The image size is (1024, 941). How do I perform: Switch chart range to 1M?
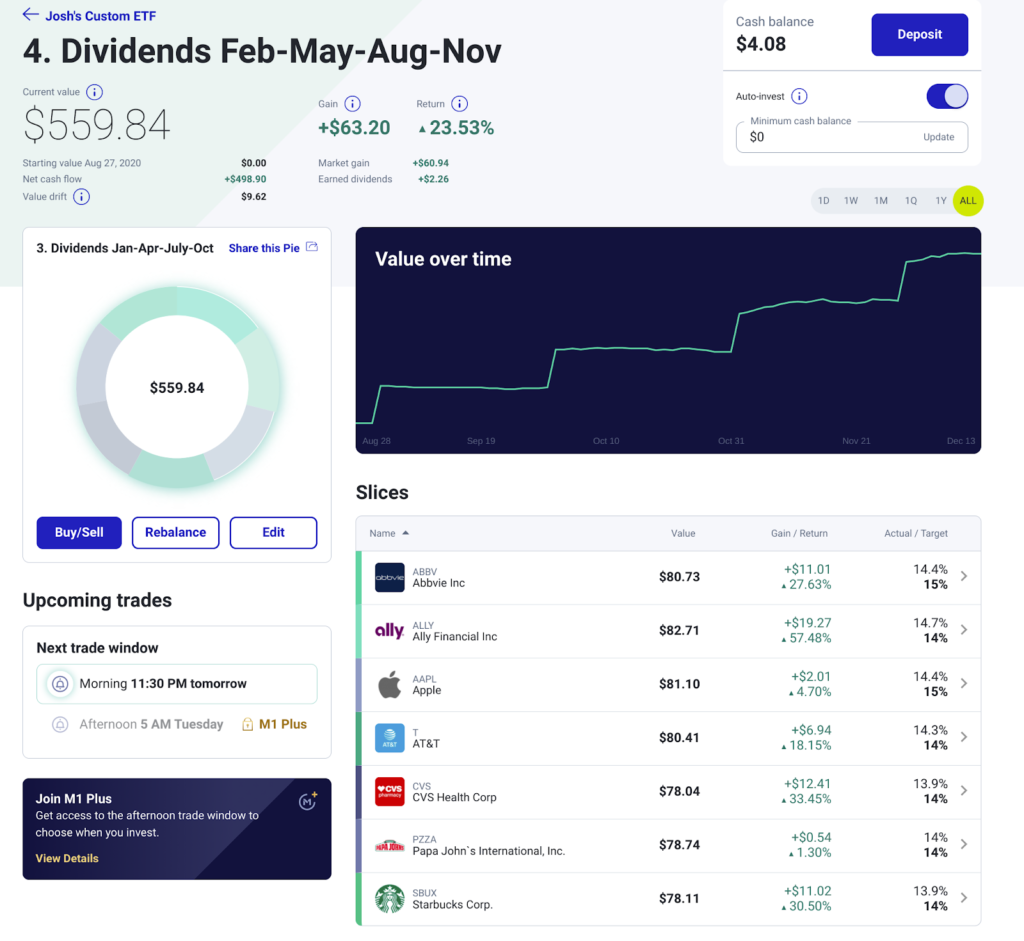pos(880,201)
